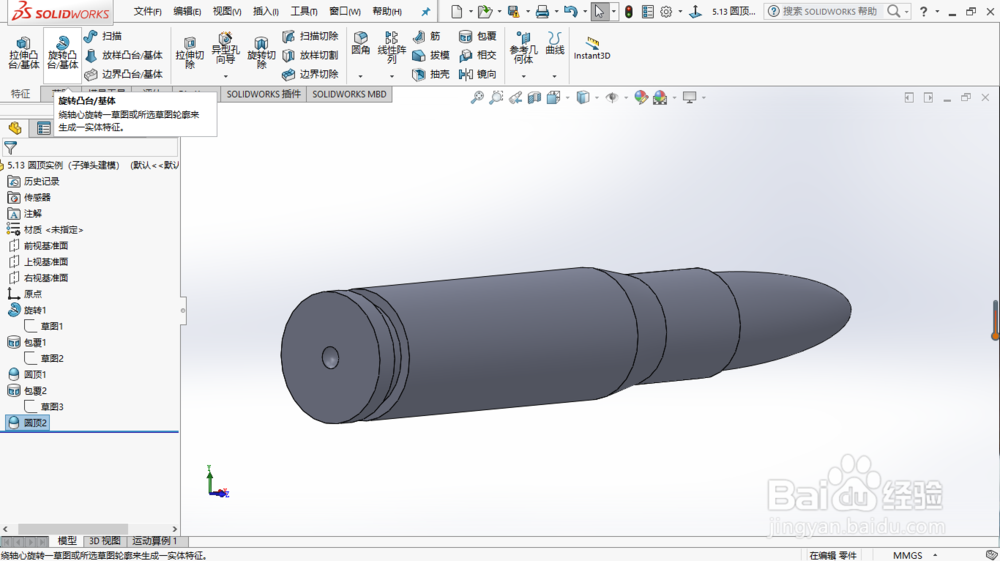Select the Boundary Boss/Base (边界凸台/基体) tool
The image size is (1000, 561).
tap(124, 75)
